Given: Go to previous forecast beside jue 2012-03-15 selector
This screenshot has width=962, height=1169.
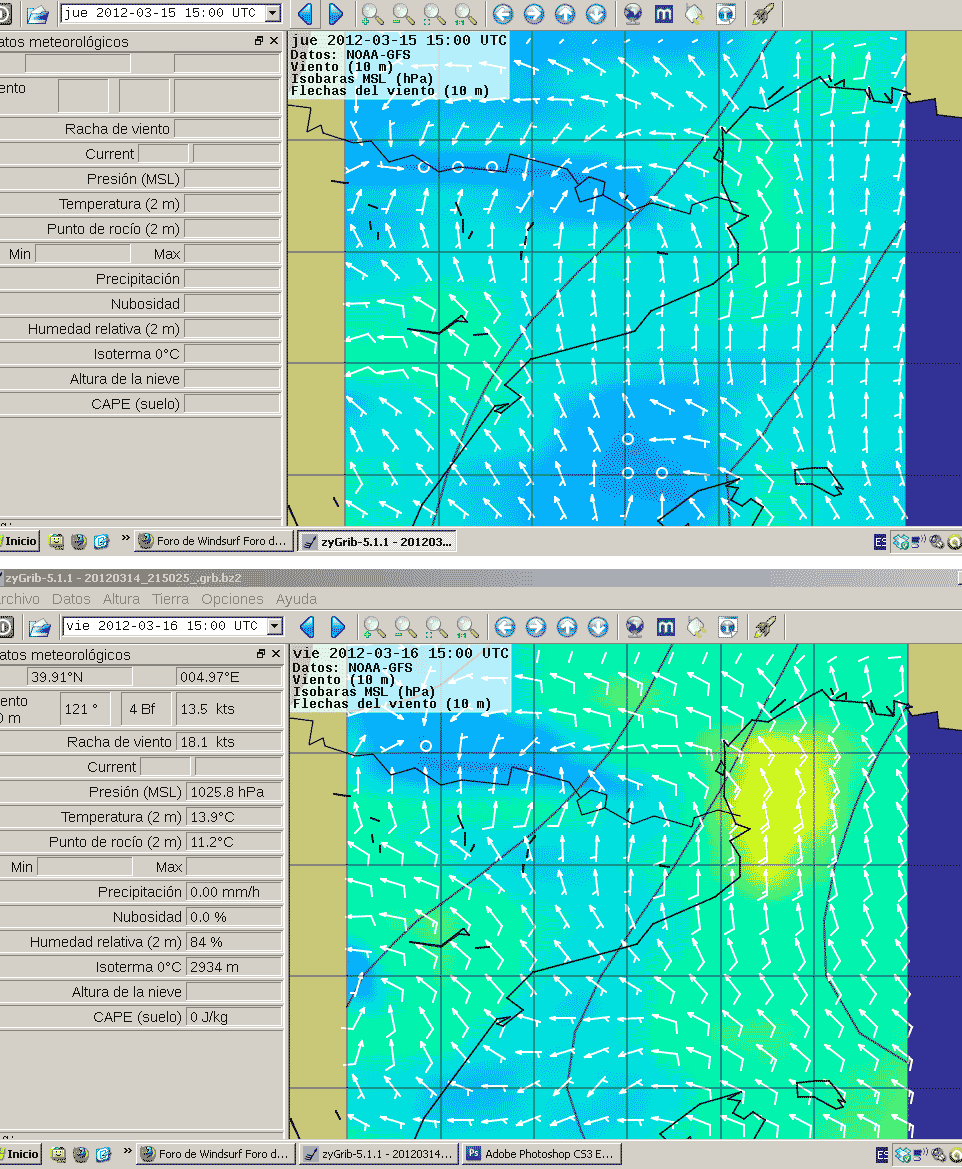Looking at the screenshot, I should 305,14.
